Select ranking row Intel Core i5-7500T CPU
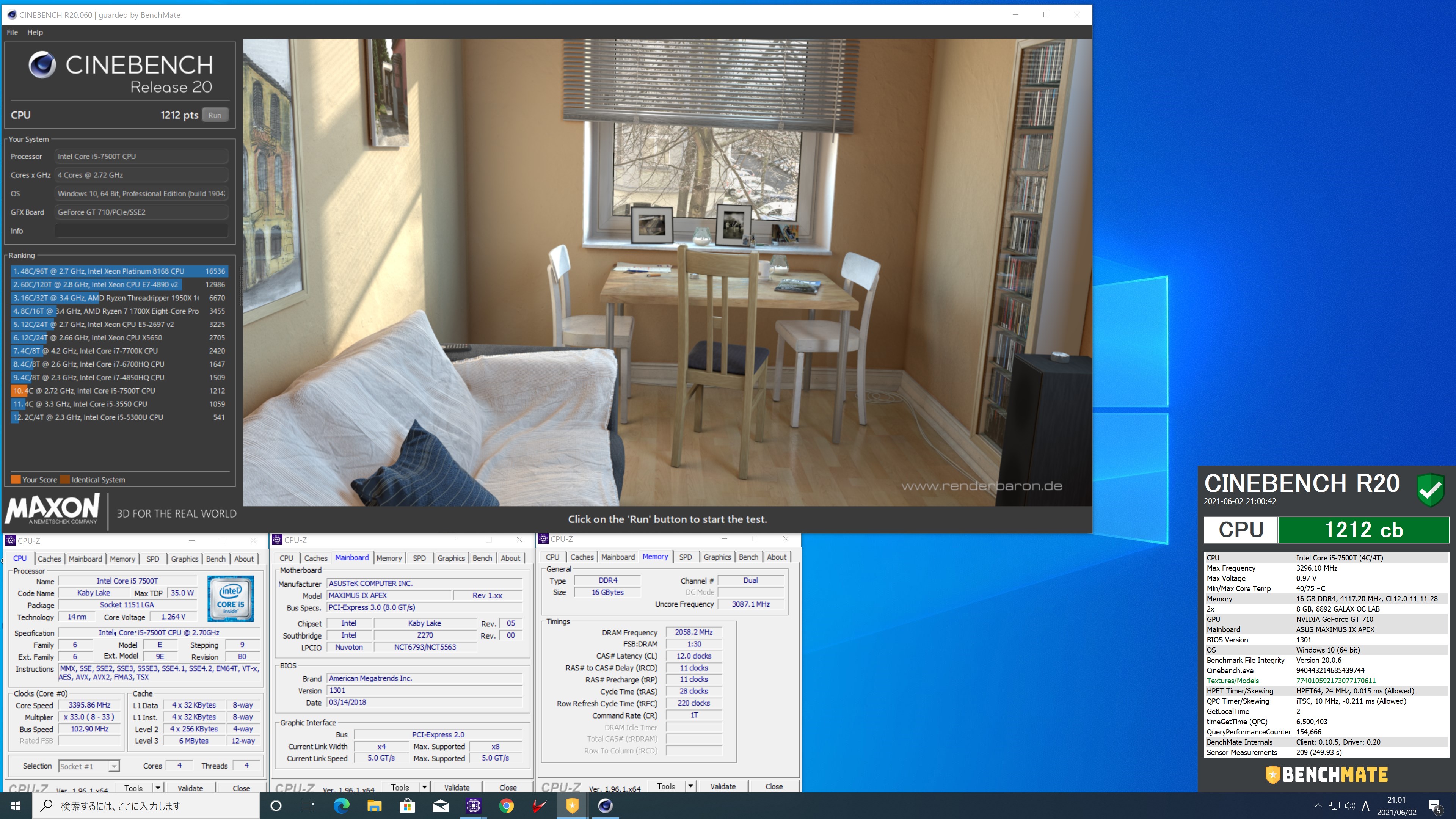1456x819 pixels. coord(119,391)
